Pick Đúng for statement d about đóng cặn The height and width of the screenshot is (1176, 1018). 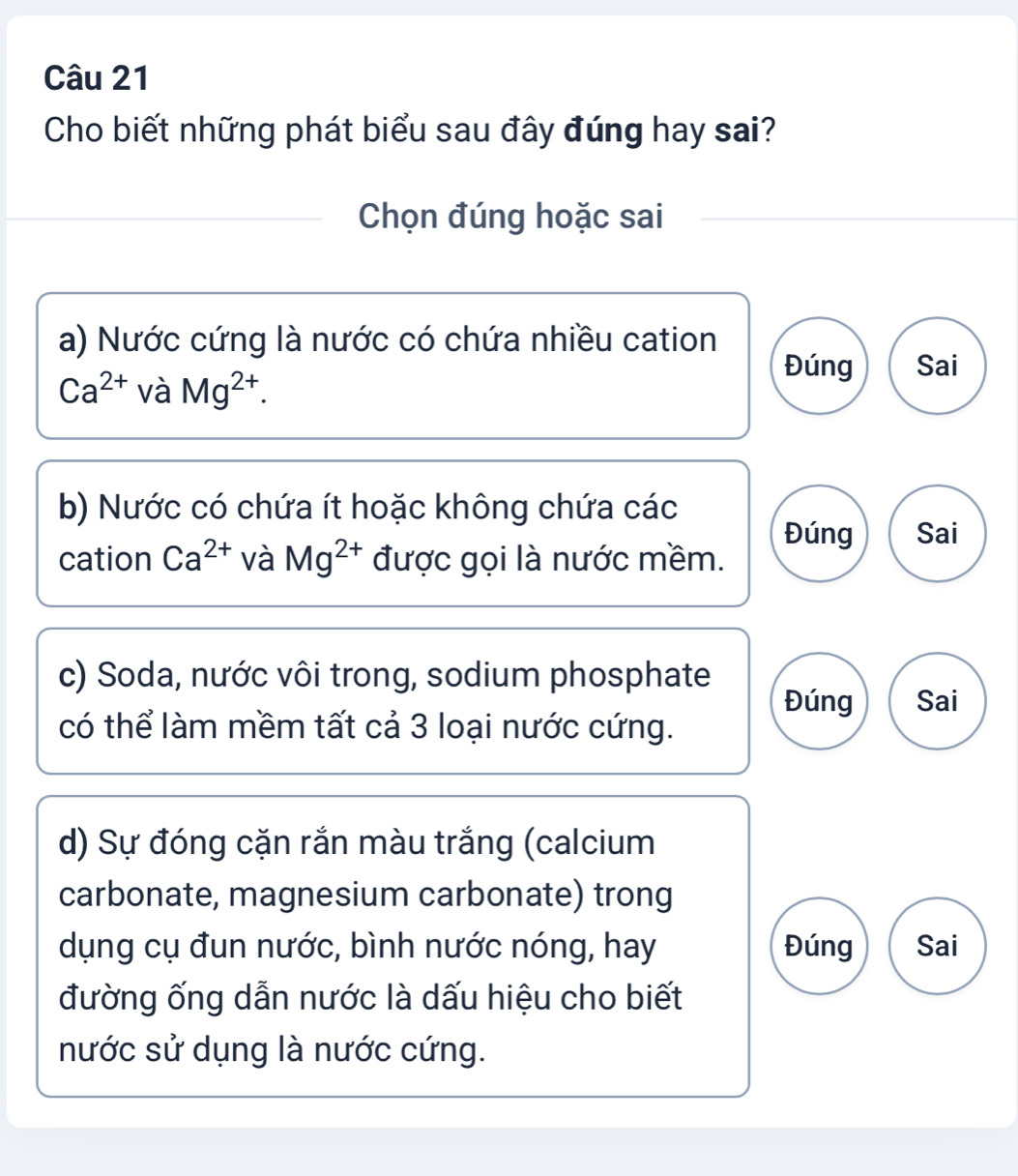click(x=819, y=946)
